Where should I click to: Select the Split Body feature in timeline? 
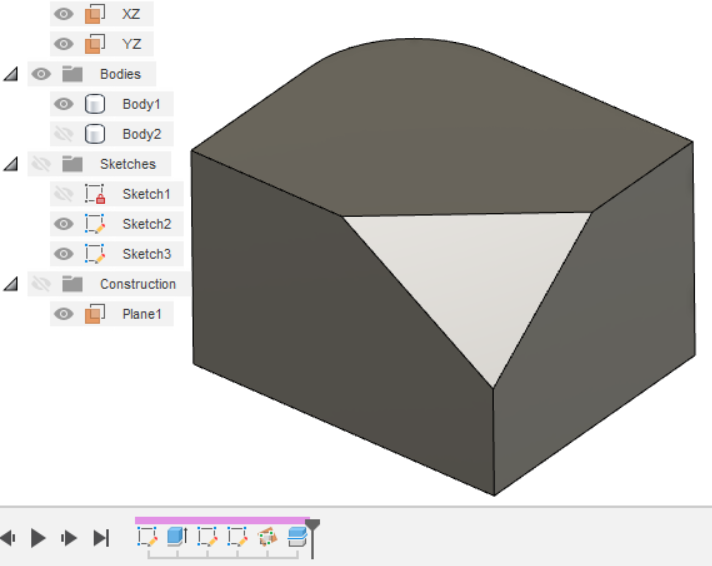297,536
